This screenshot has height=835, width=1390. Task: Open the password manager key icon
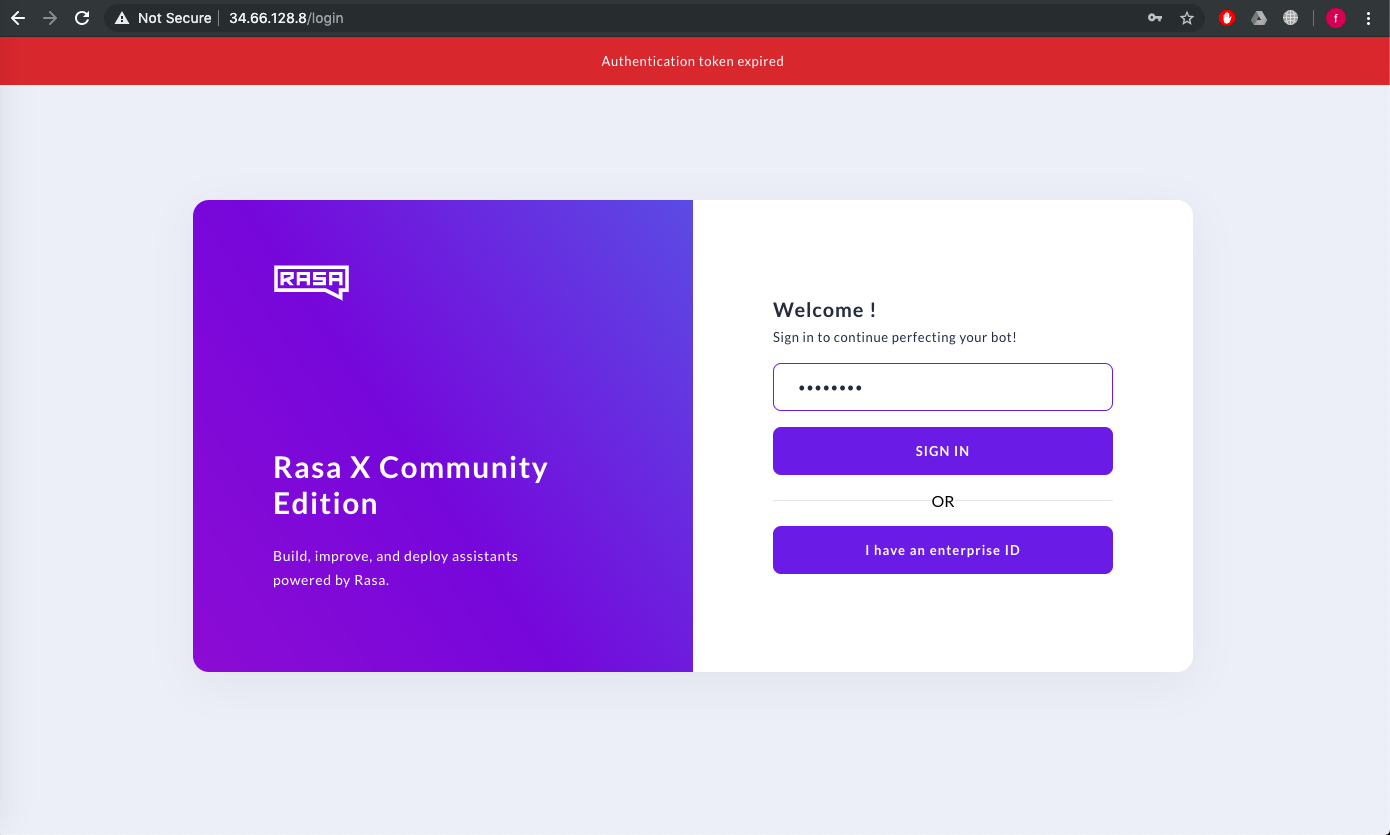pyautogui.click(x=1153, y=17)
